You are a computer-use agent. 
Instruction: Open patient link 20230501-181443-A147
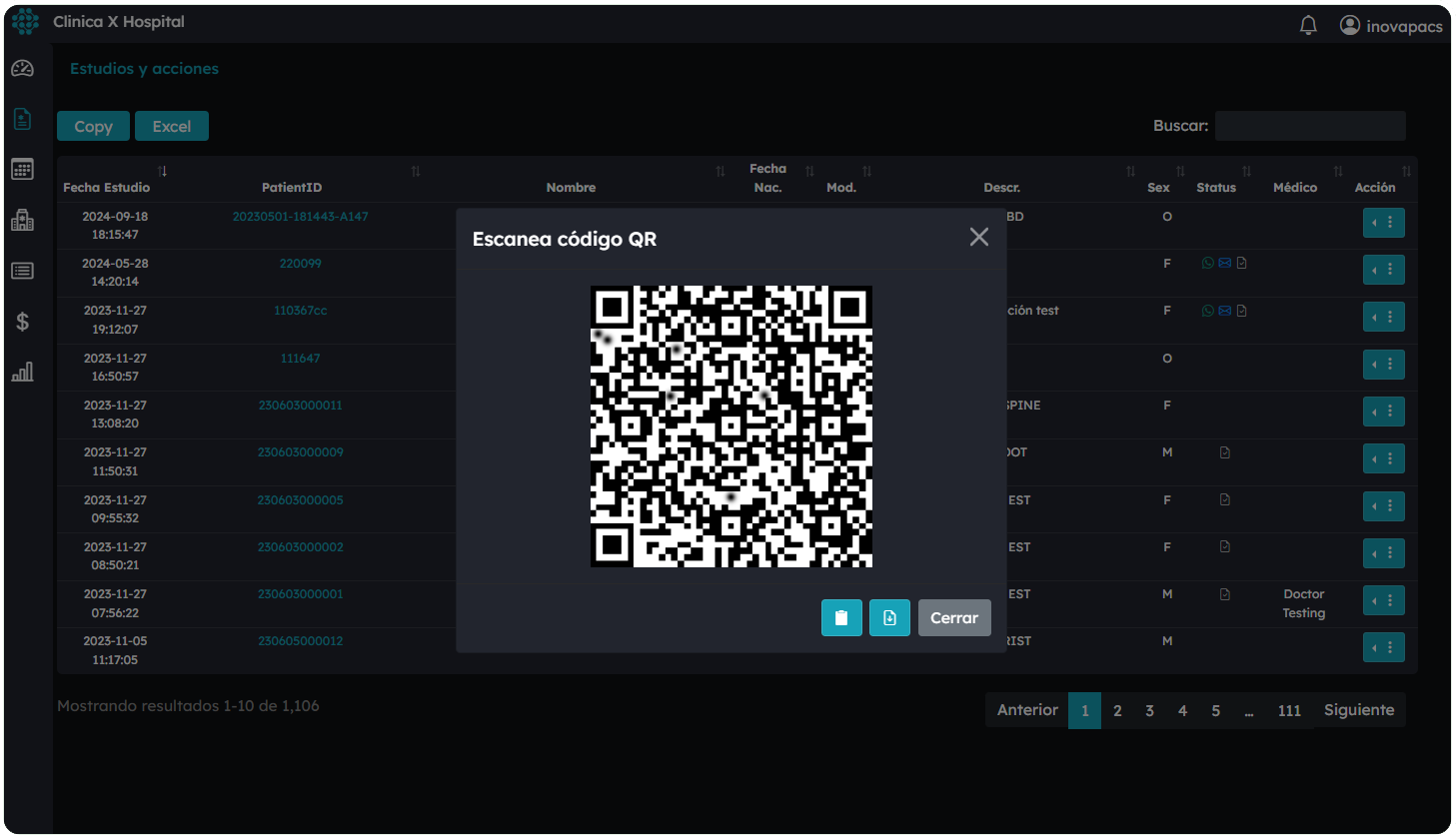point(300,217)
